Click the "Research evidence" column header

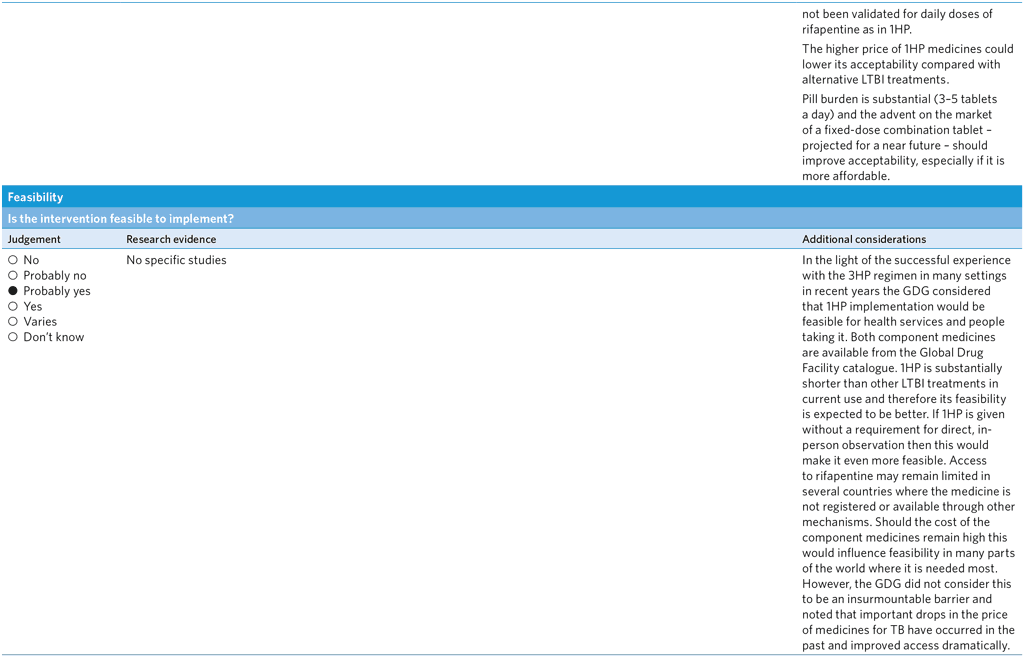(x=171, y=240)
